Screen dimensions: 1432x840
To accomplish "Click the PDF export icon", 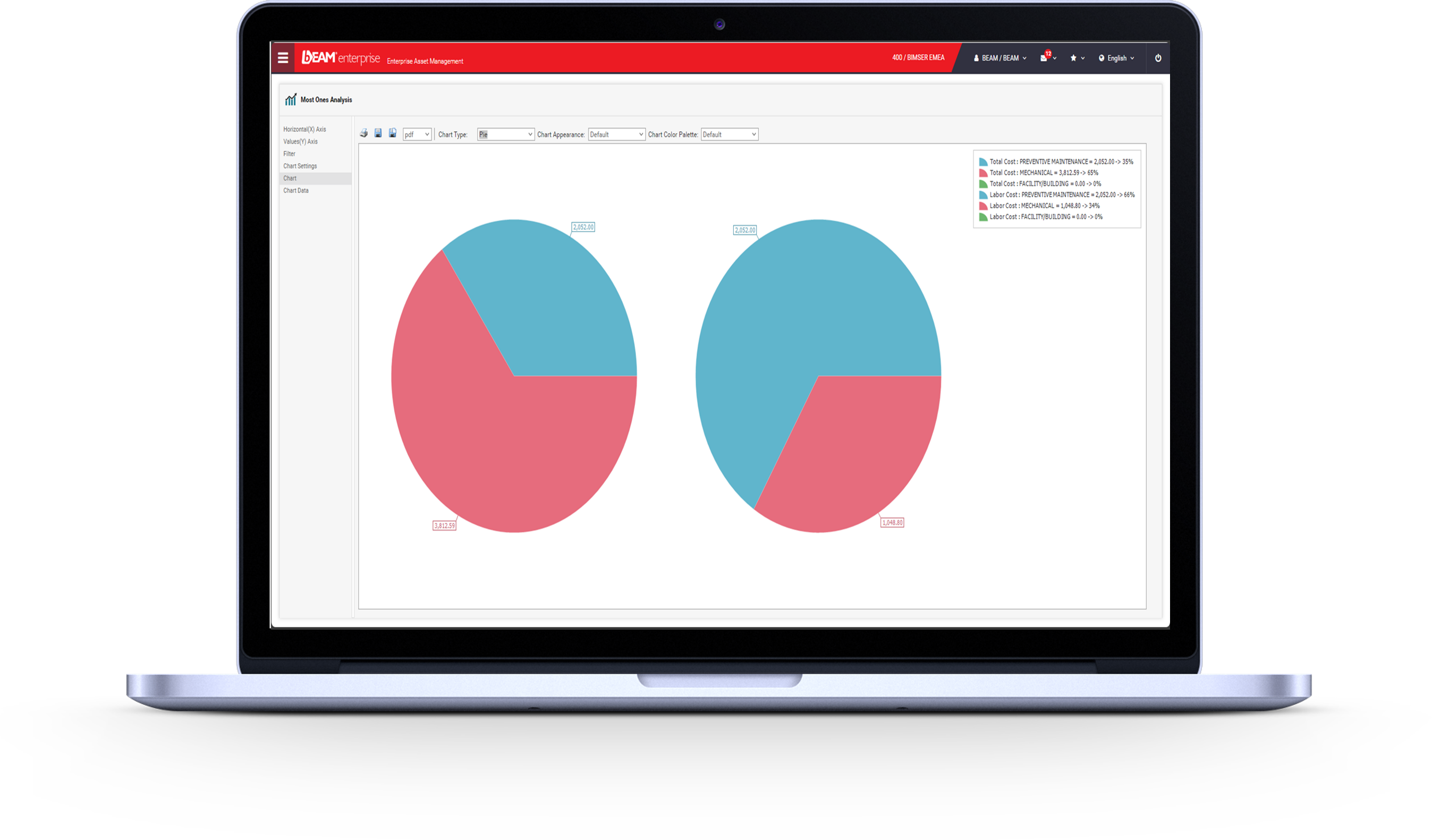I will pos(393,134).
